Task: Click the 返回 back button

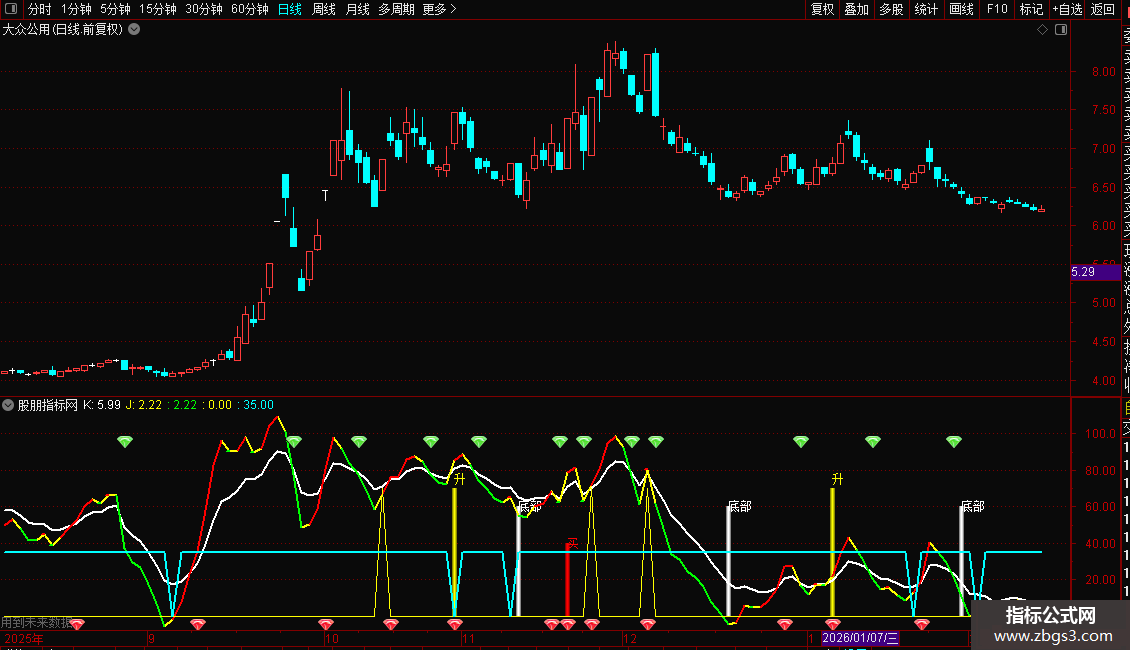Action: (1103, 9)
